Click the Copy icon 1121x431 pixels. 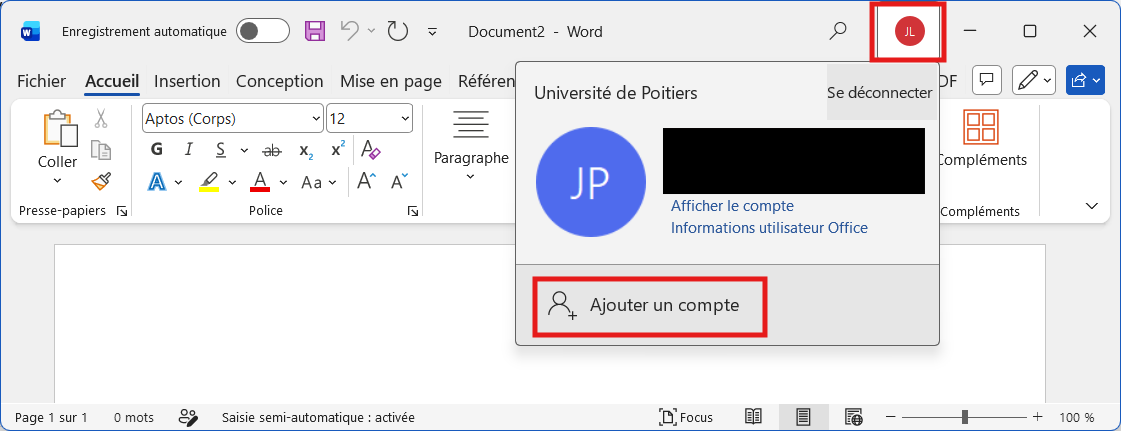click(x=101, y=150)
